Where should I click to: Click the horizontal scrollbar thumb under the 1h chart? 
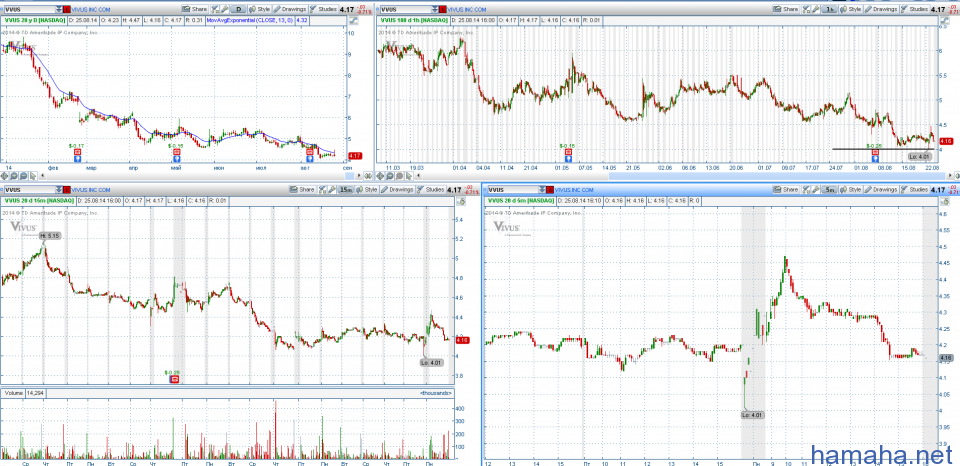point(777,176)
